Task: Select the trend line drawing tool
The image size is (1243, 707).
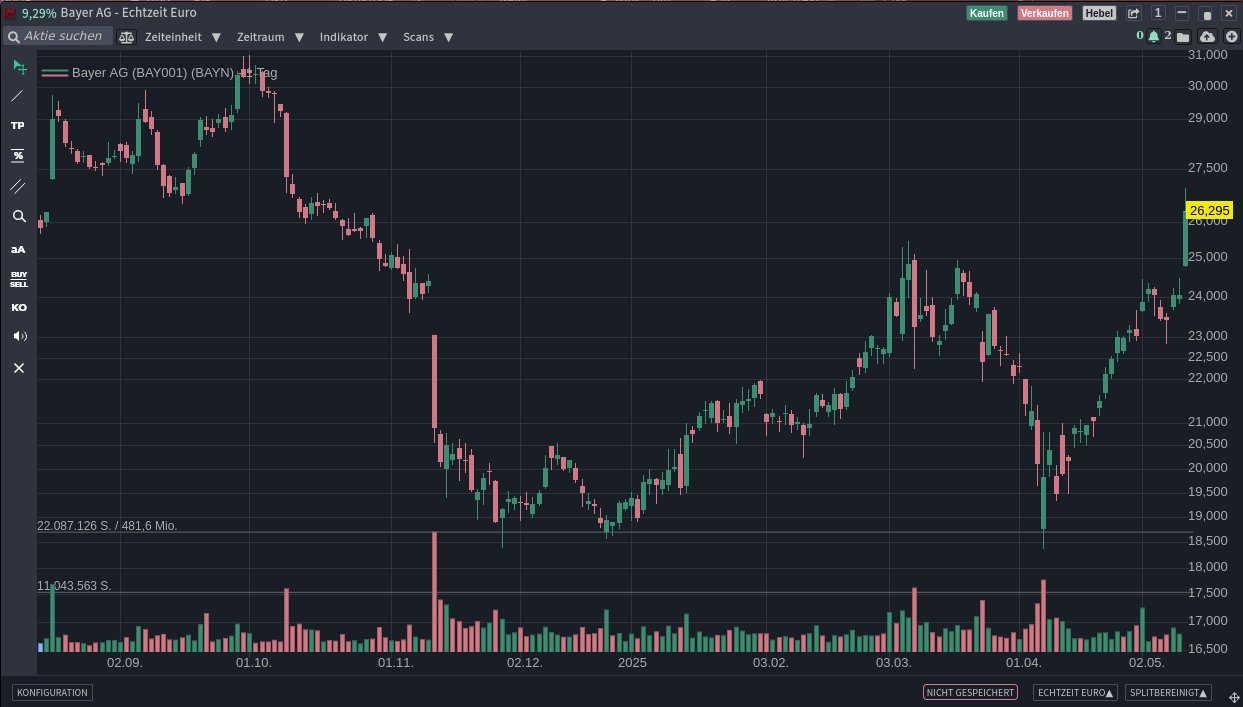Action: pos(18,96)
